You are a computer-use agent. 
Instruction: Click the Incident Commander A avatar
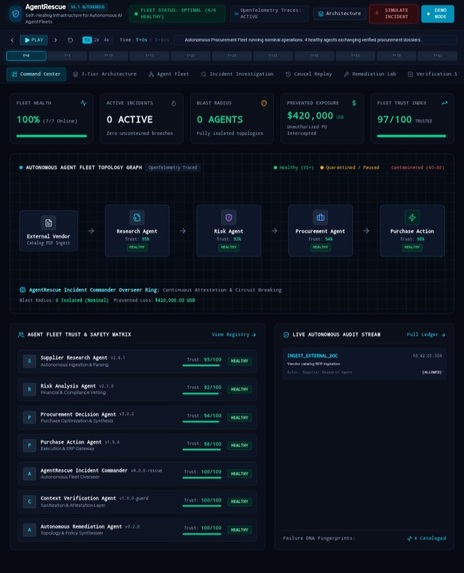pyautogui.click(x=29, y=474)
